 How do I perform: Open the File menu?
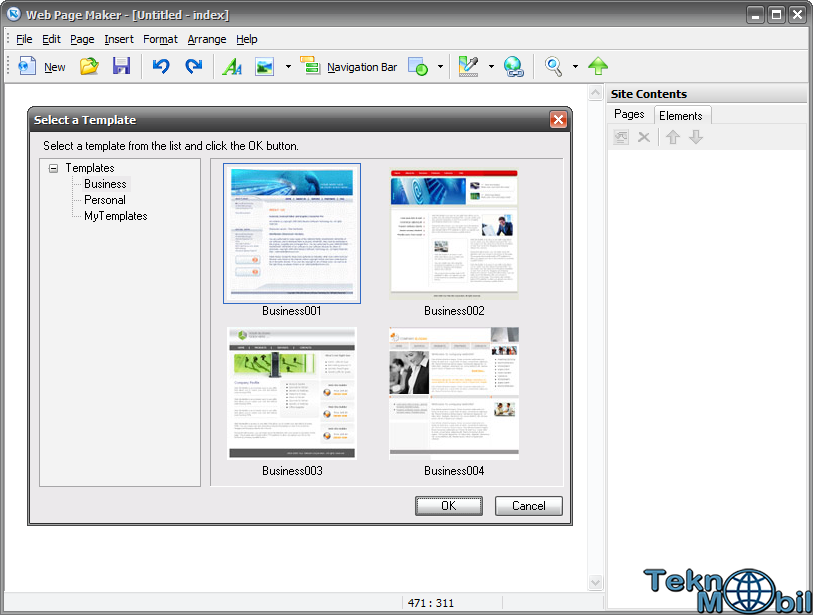click(24, 39)
